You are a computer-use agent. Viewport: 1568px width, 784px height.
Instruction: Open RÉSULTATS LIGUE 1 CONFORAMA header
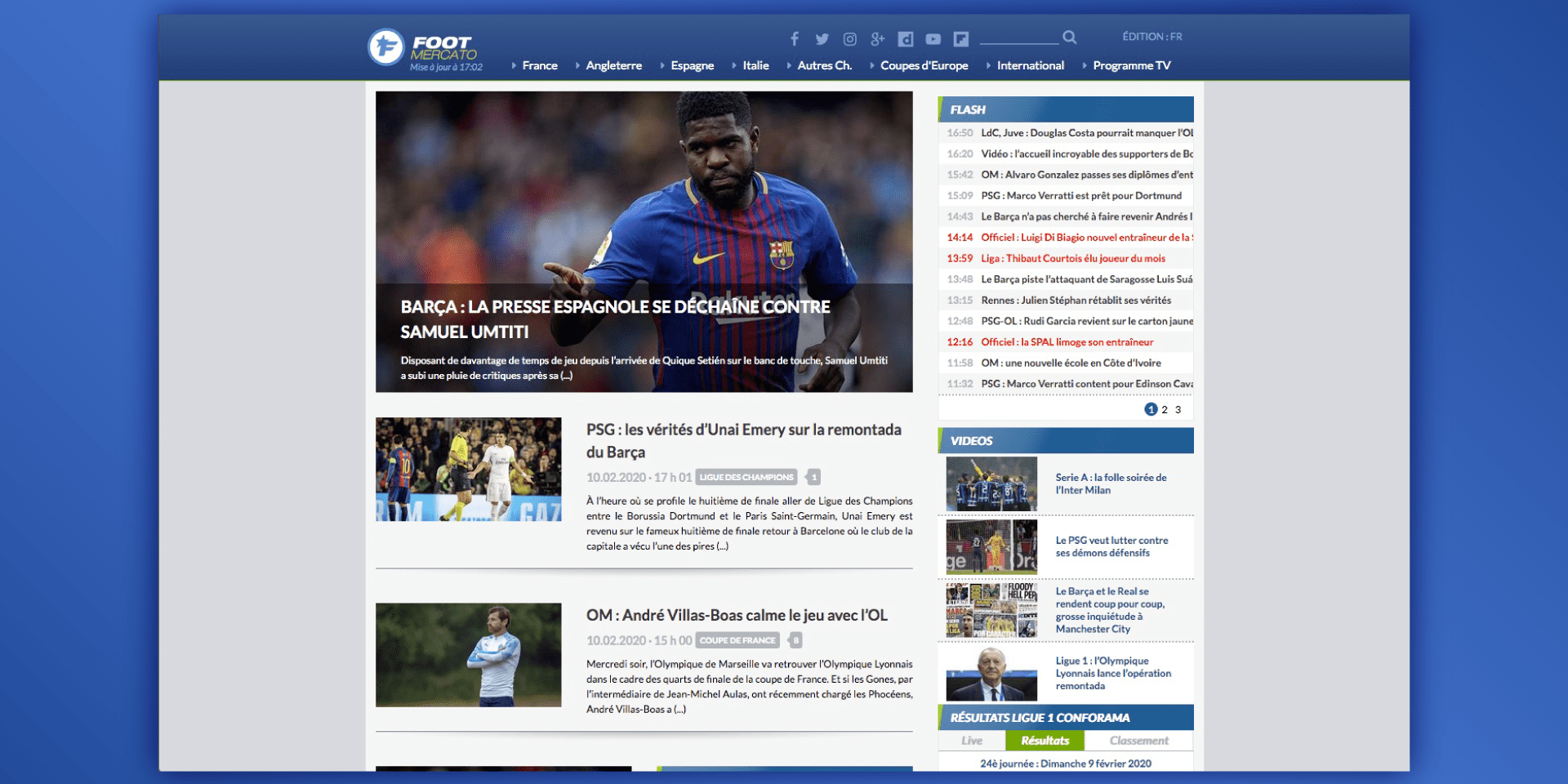1066,717
